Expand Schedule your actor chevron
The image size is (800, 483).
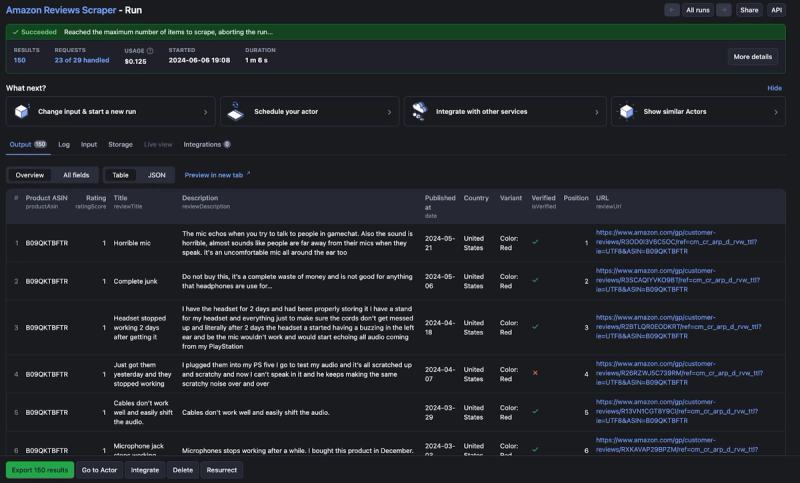[x=389, y=112]
